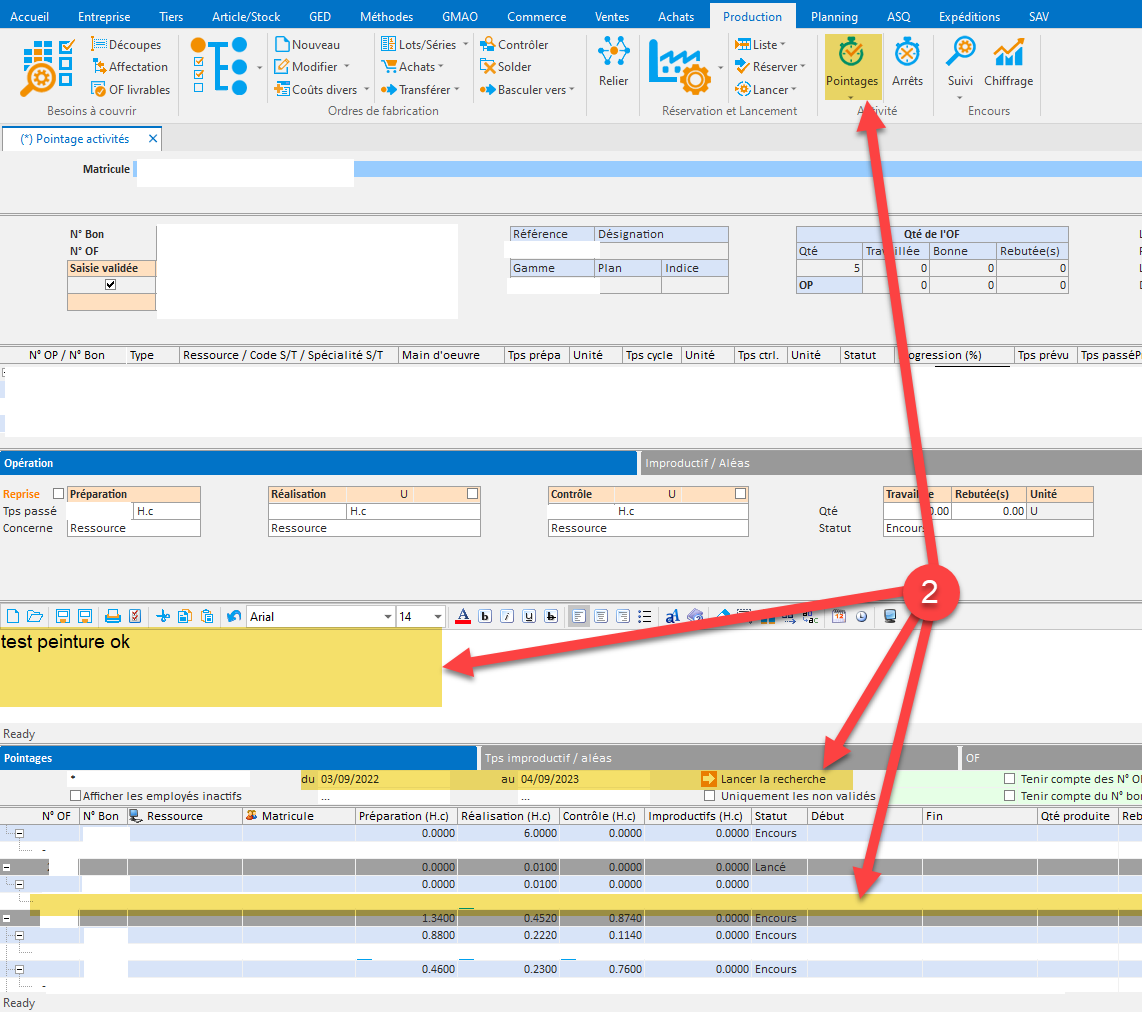
Task: Expand the Lots/Séries dropdown
Action: click(x=465, y=44)
